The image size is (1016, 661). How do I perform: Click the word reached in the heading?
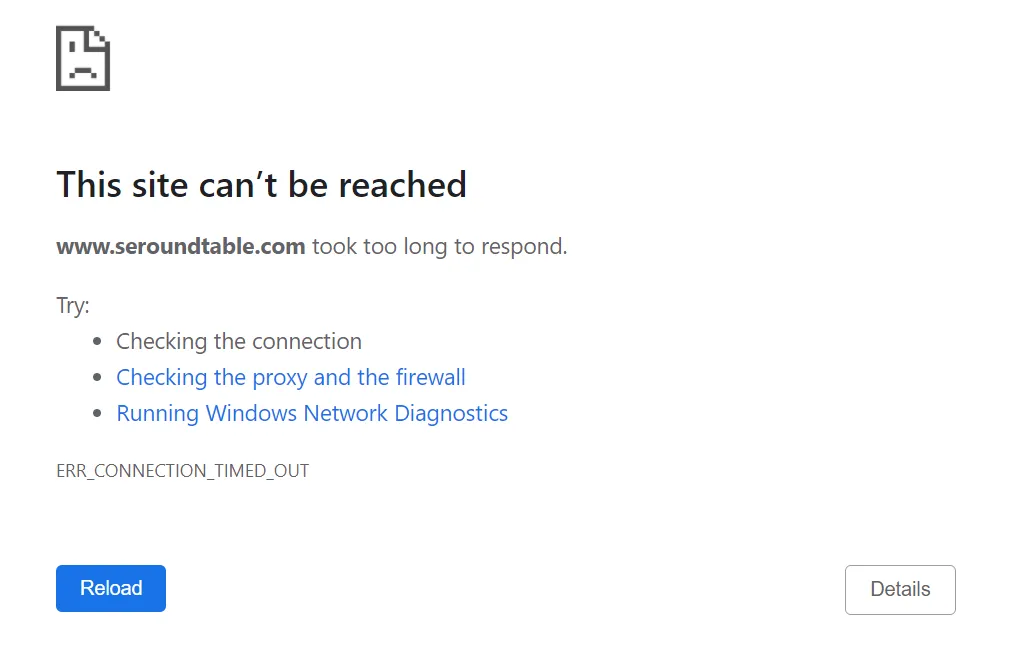pyautogui.click(x=402, y=185)
